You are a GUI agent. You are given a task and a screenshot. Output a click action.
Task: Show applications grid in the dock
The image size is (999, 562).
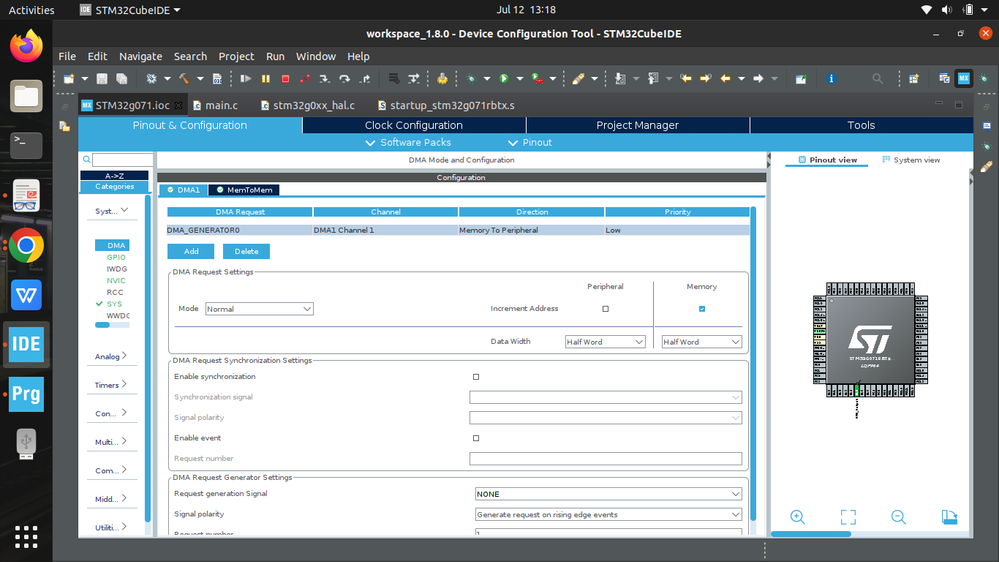point(26,537)
